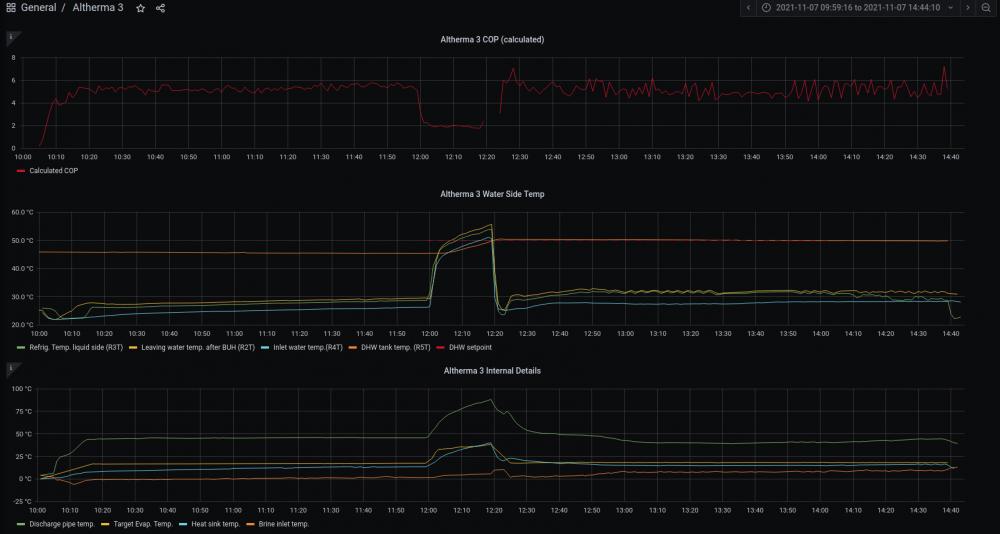Open color swatch for Brine inlet temp.
The width and height of the screenshot is (1000, 534).
click(x=251, y=524)
